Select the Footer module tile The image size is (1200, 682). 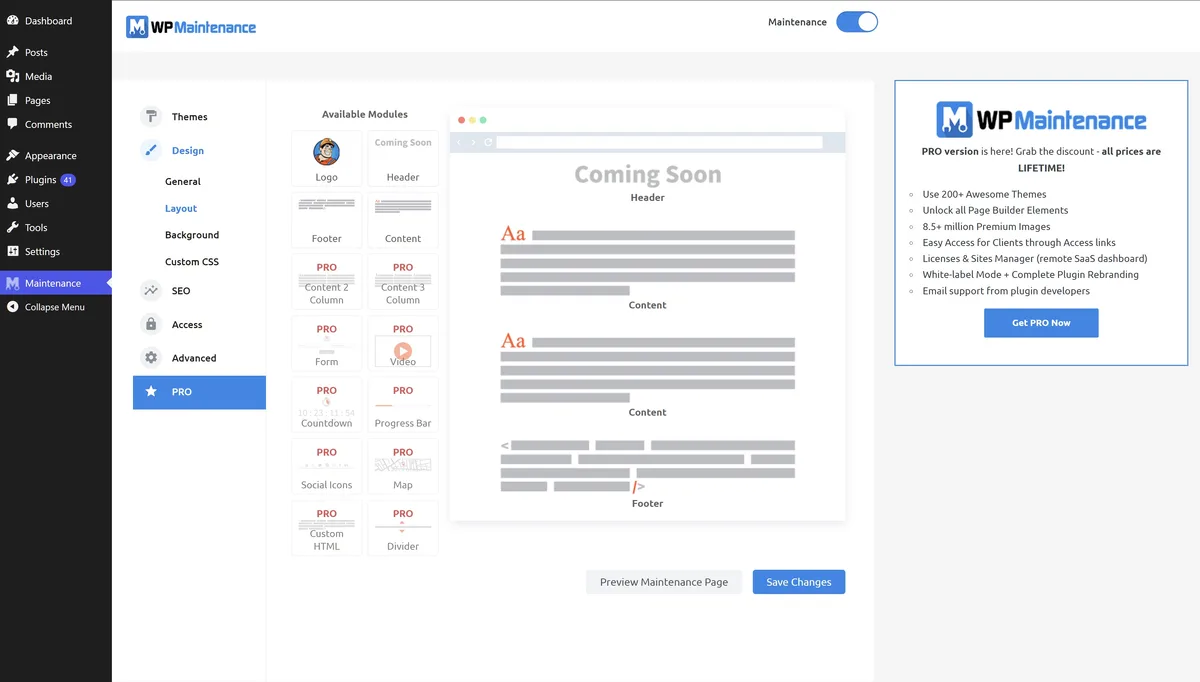tap(327, 220)
